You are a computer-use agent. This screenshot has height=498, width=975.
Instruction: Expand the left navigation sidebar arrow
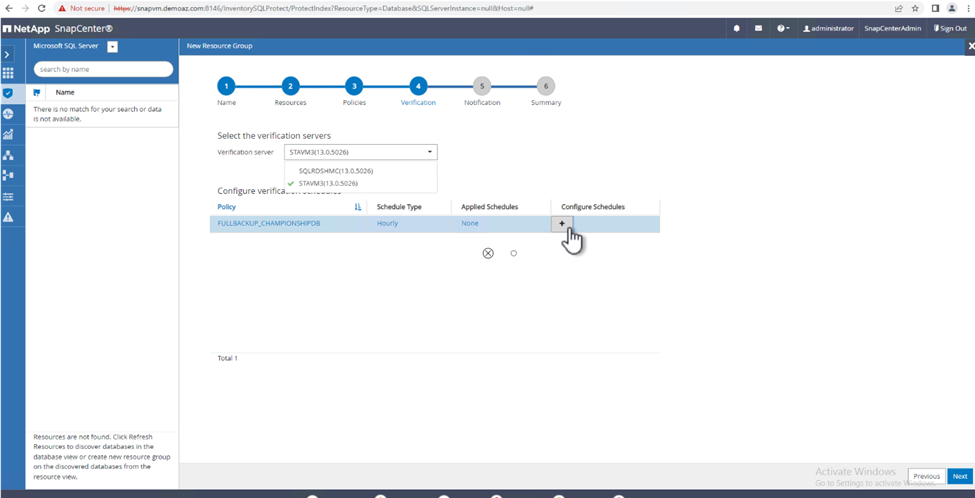7,55
